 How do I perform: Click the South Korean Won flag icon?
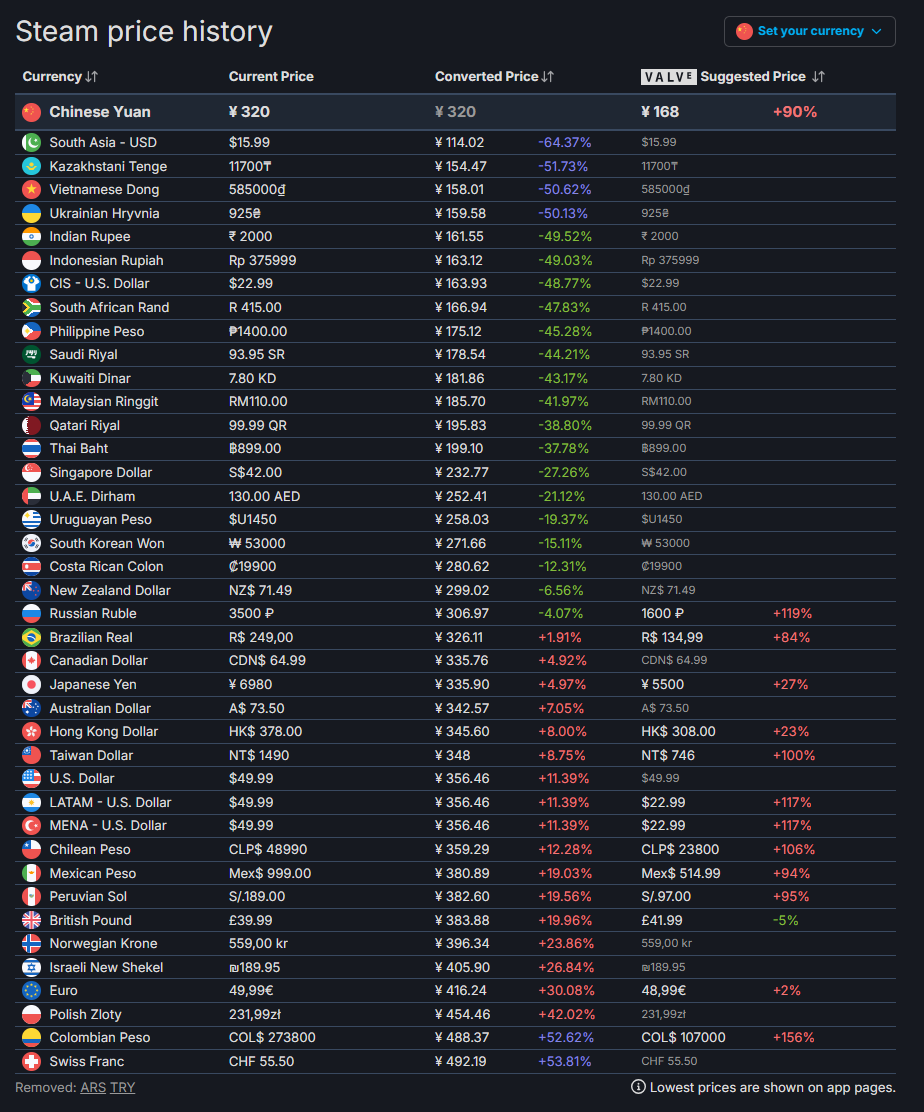[31, 543]
